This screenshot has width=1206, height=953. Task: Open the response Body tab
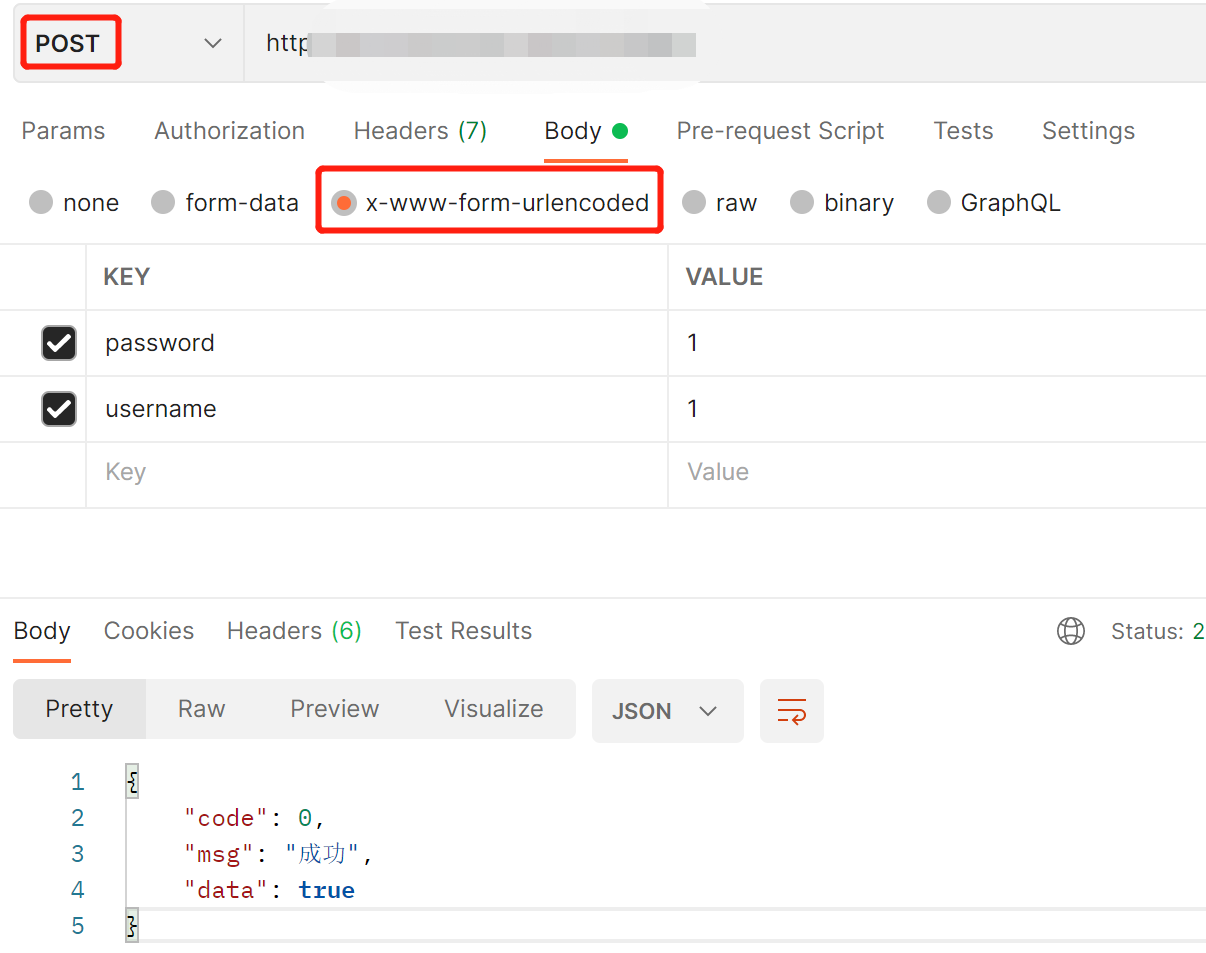coord(42,631)
